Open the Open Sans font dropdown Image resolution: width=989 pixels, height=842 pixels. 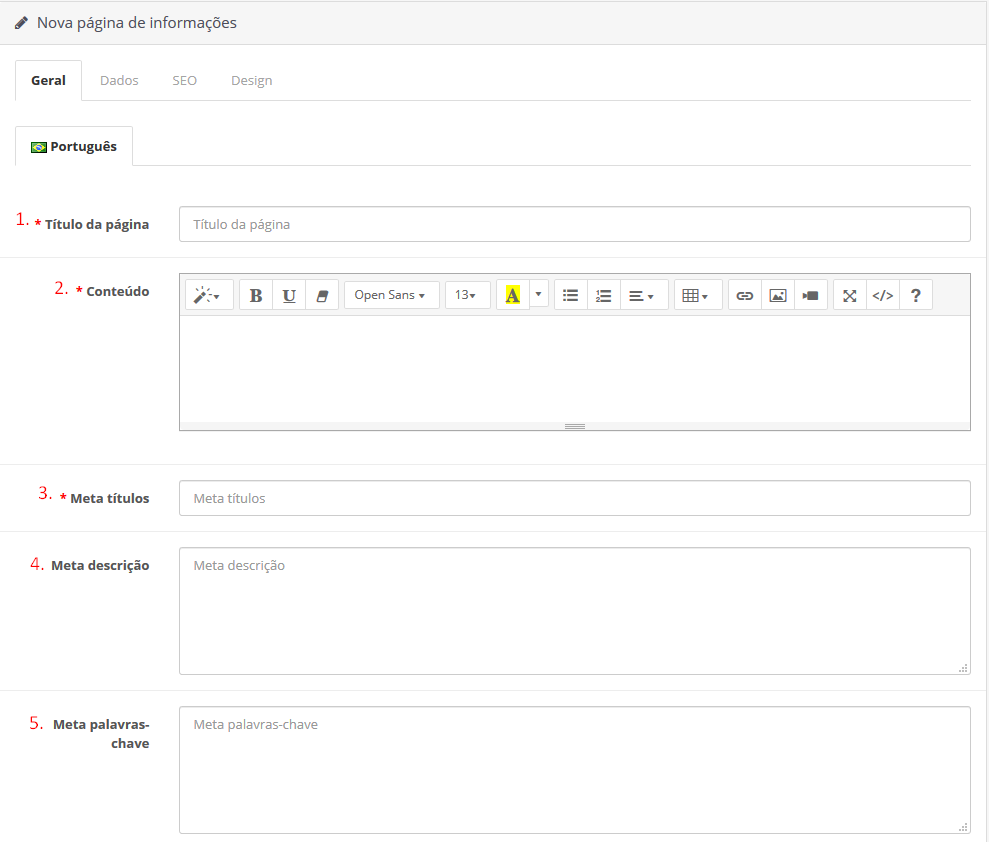coord(391,296)
